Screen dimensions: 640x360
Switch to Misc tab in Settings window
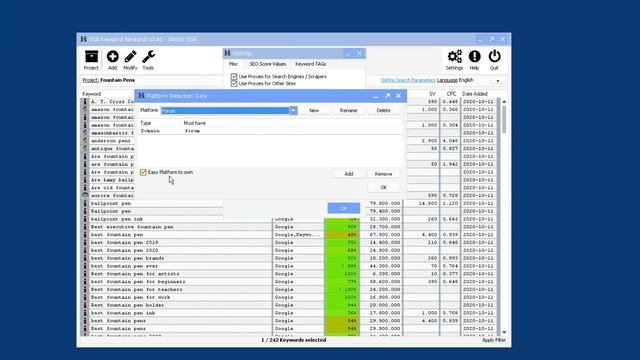(x=233, y=64)
